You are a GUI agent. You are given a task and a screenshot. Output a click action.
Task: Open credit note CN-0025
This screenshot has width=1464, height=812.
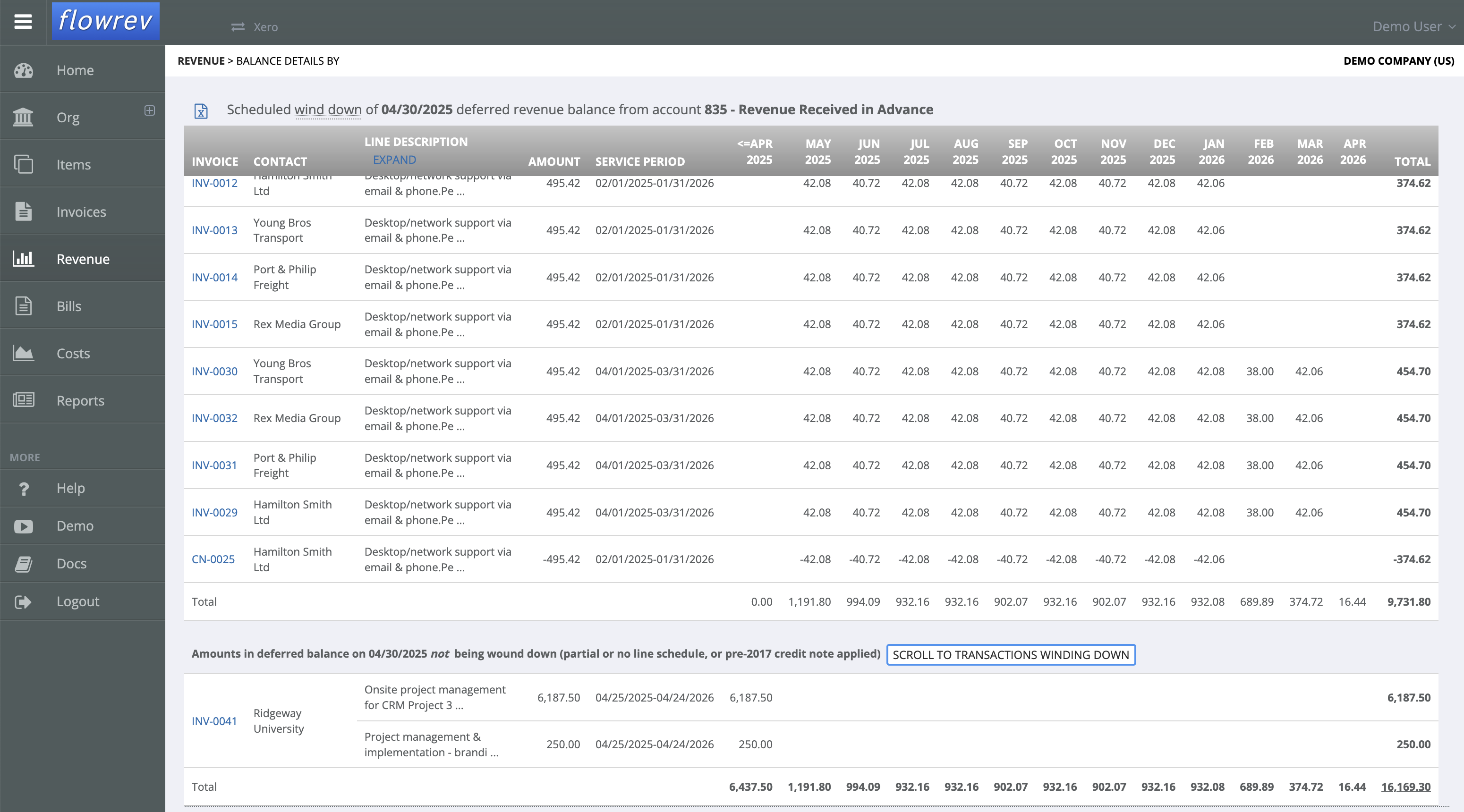(213, 559)
